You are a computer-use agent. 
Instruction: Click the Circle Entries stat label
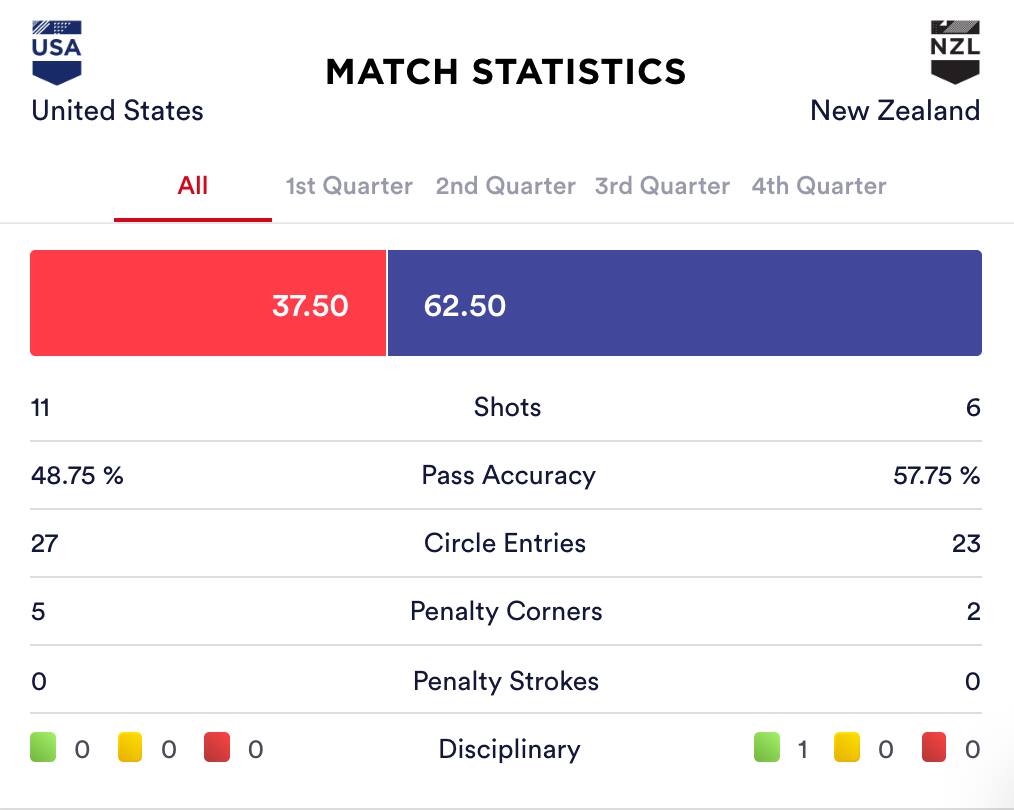pyautogui.click(x=505, y=544)
